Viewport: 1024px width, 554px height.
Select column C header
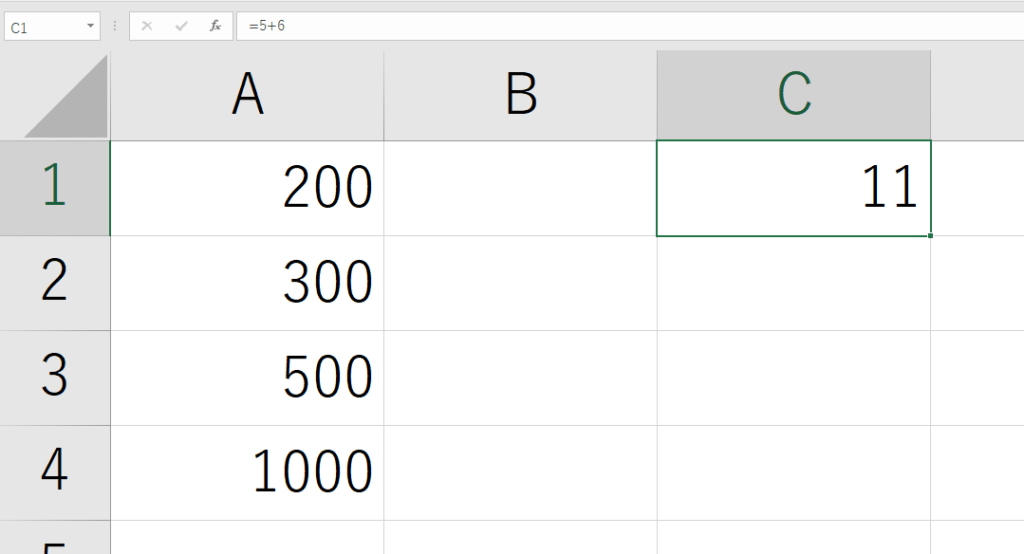[793, 96]
